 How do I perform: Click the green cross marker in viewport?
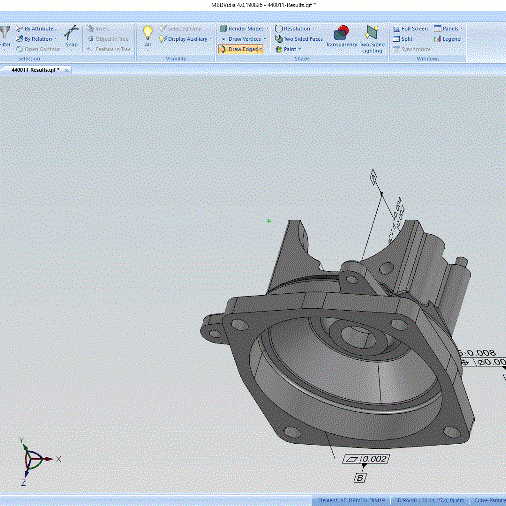[269, 221]
